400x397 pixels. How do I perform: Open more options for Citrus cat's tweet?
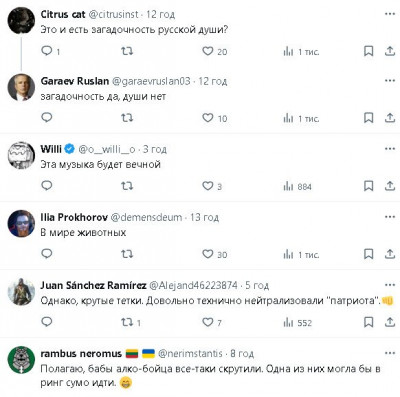[x=390, y=14]
